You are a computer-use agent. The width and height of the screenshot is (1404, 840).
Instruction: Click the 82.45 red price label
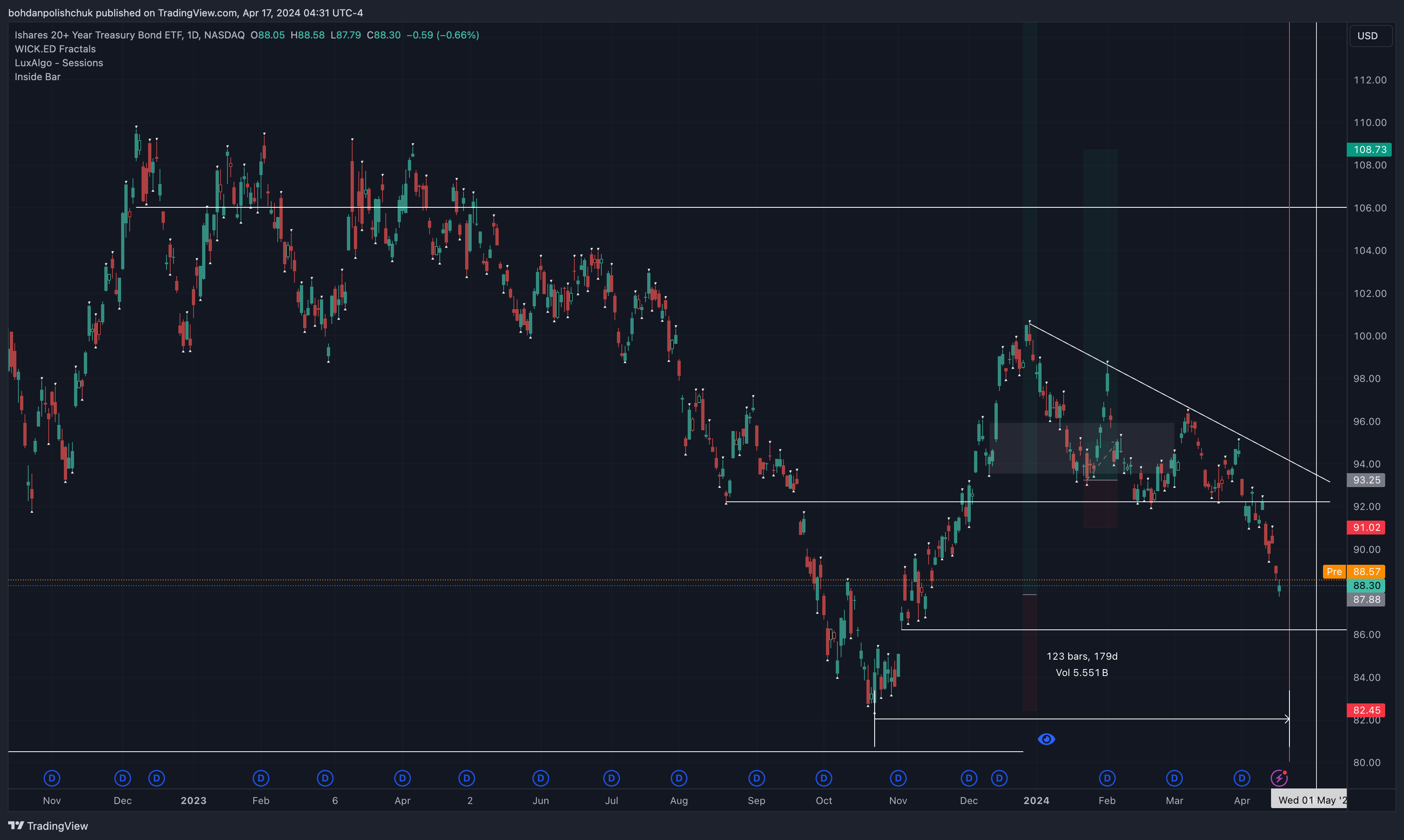pyautogui.click(x=1366, y=710)
